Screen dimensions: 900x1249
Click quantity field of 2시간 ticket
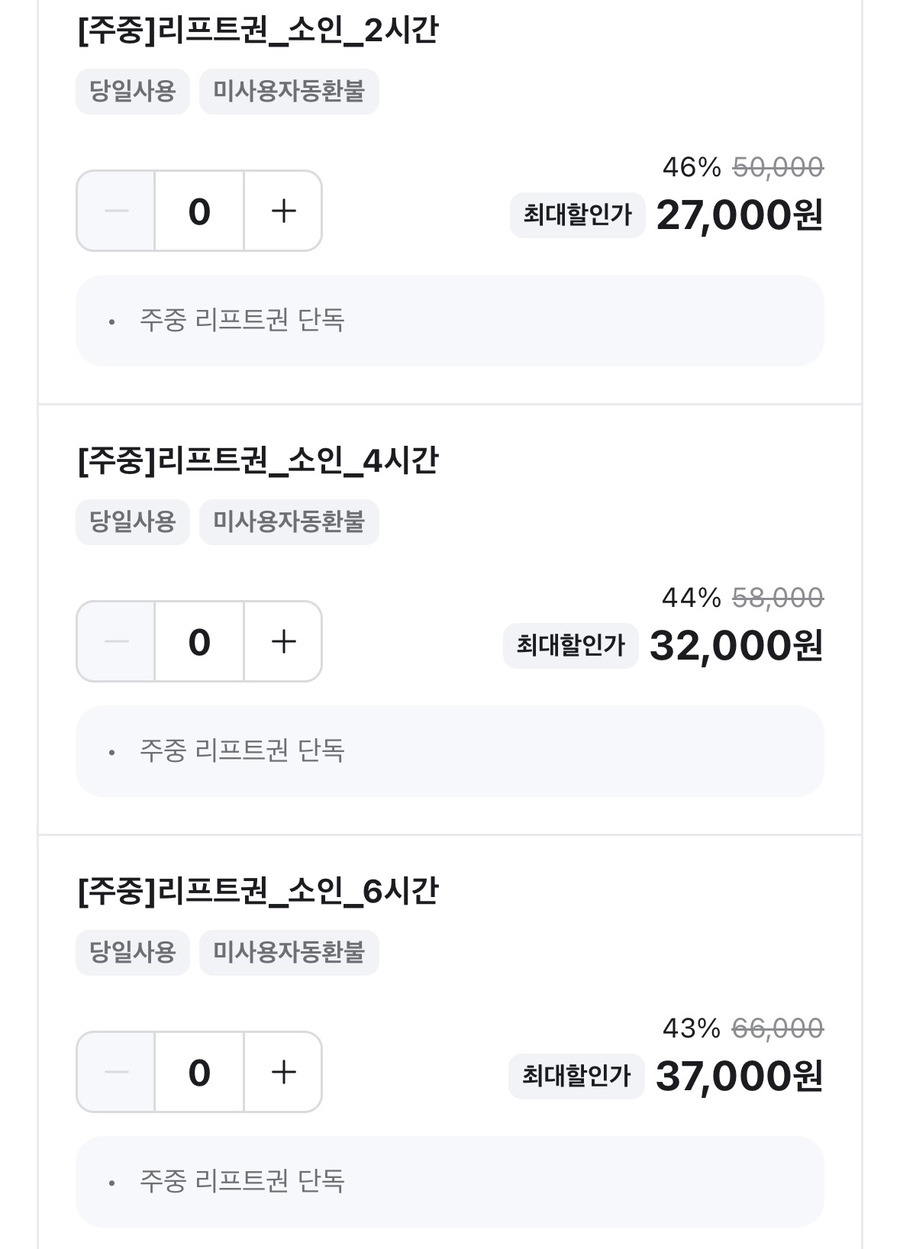199,211
